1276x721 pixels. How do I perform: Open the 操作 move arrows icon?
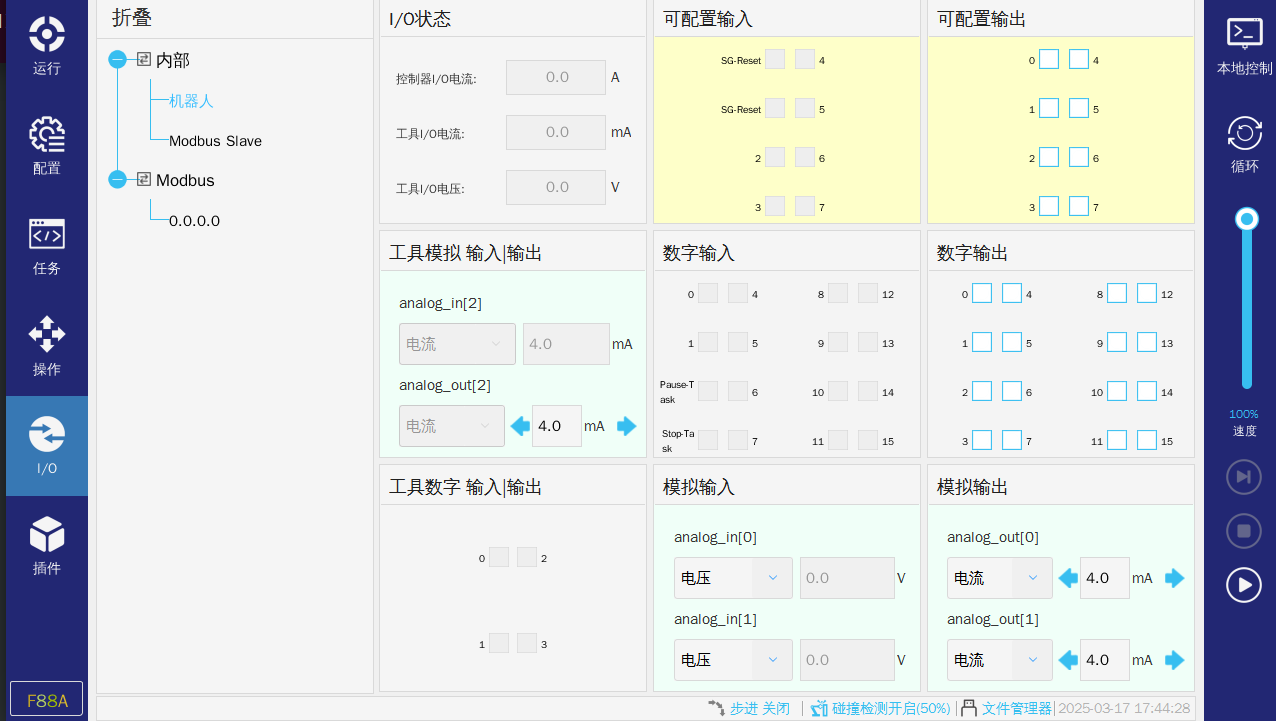(46, 335)
